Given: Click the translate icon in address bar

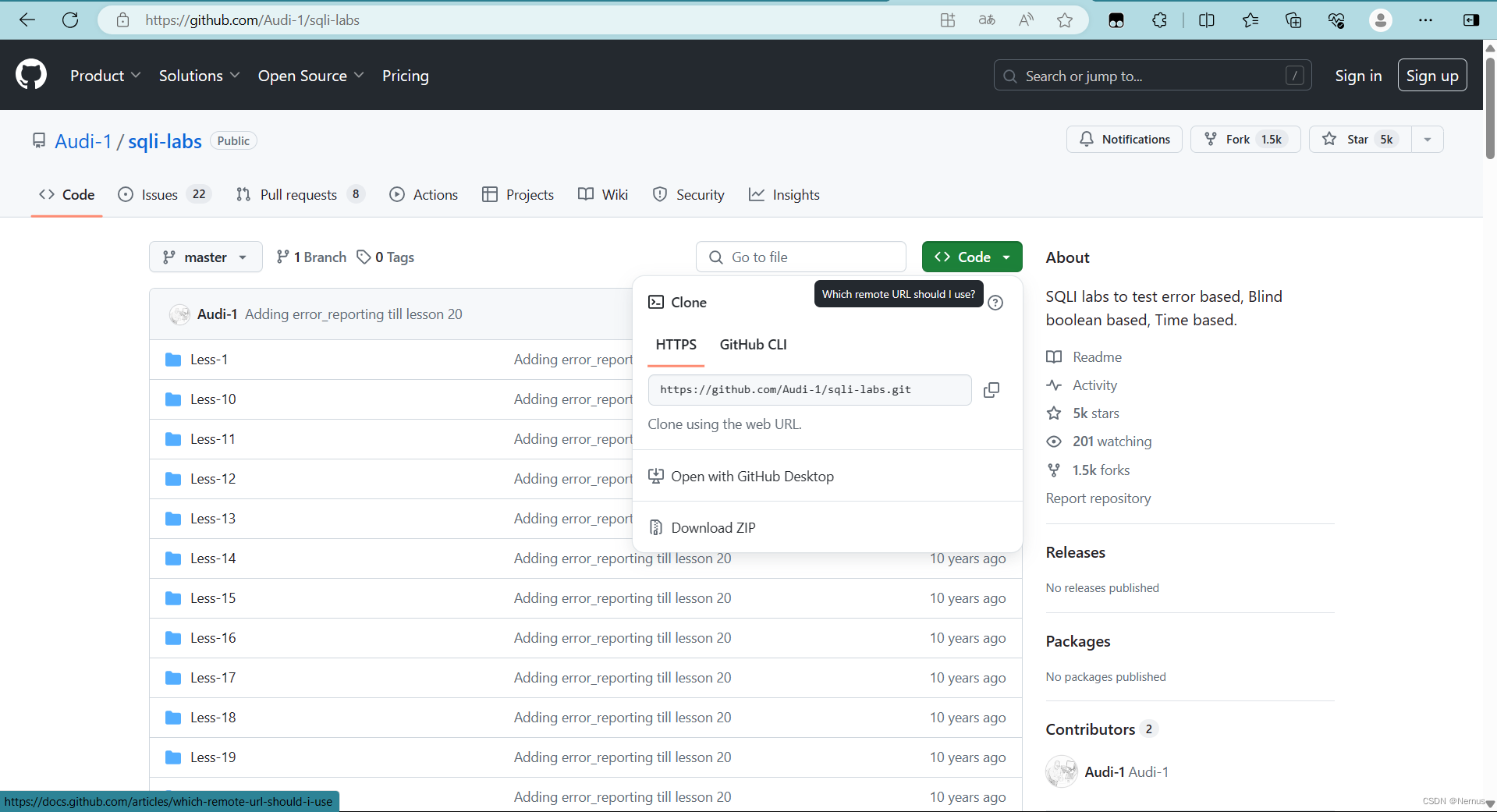Looking at the screenshot, I should click(987, 20).
